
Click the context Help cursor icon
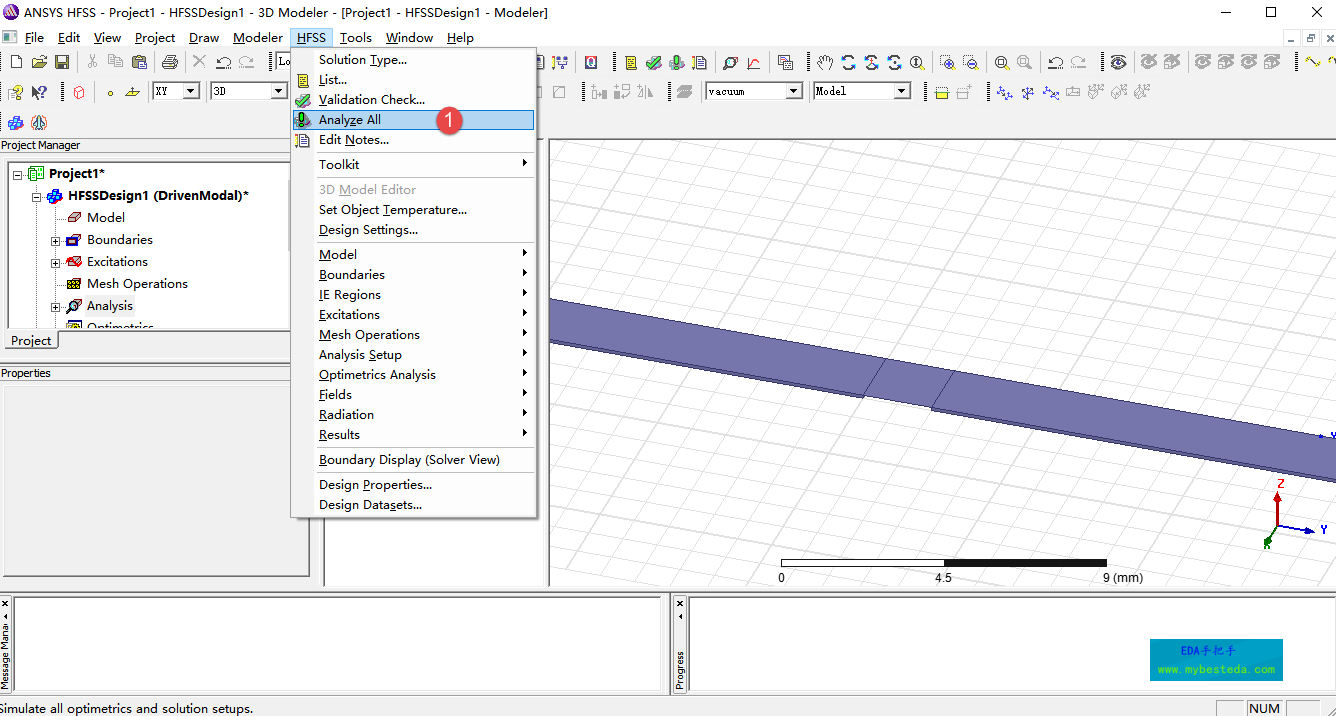point(39,92)
